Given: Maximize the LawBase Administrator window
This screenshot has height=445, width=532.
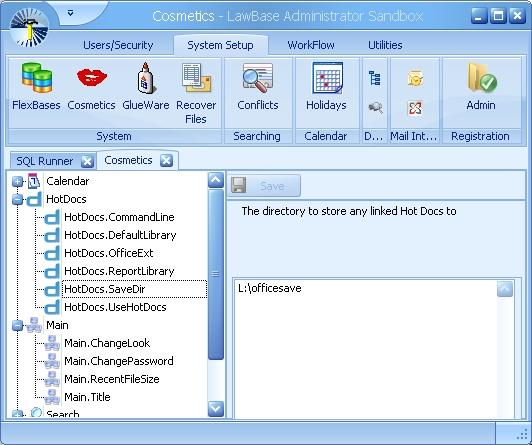Looking at the screenshot, I should click(498, 16).
